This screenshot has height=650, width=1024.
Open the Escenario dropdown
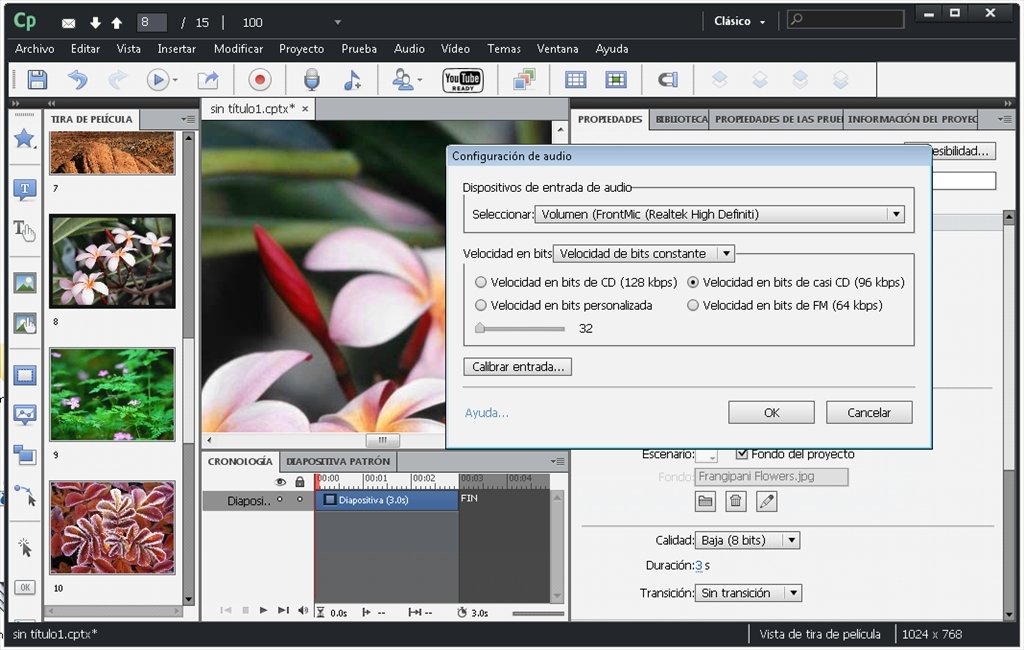click(x=707, y=455)
